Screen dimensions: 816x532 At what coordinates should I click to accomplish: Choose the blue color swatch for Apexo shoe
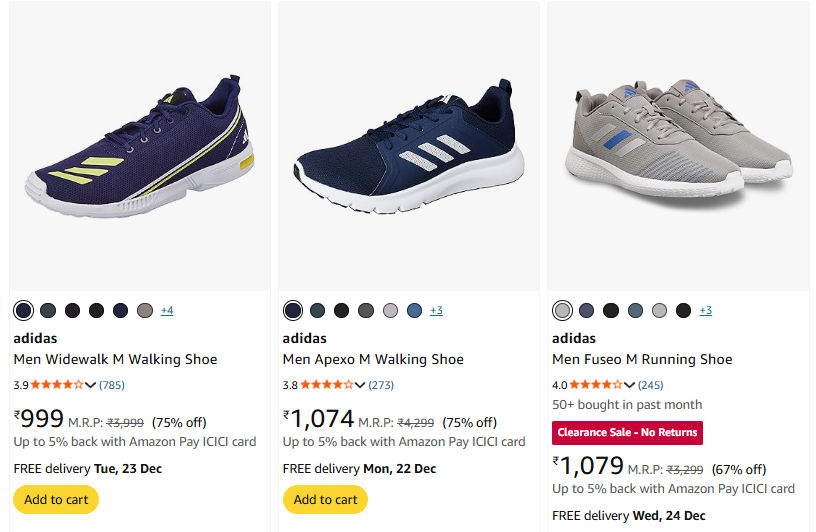(x=414, y=310)
